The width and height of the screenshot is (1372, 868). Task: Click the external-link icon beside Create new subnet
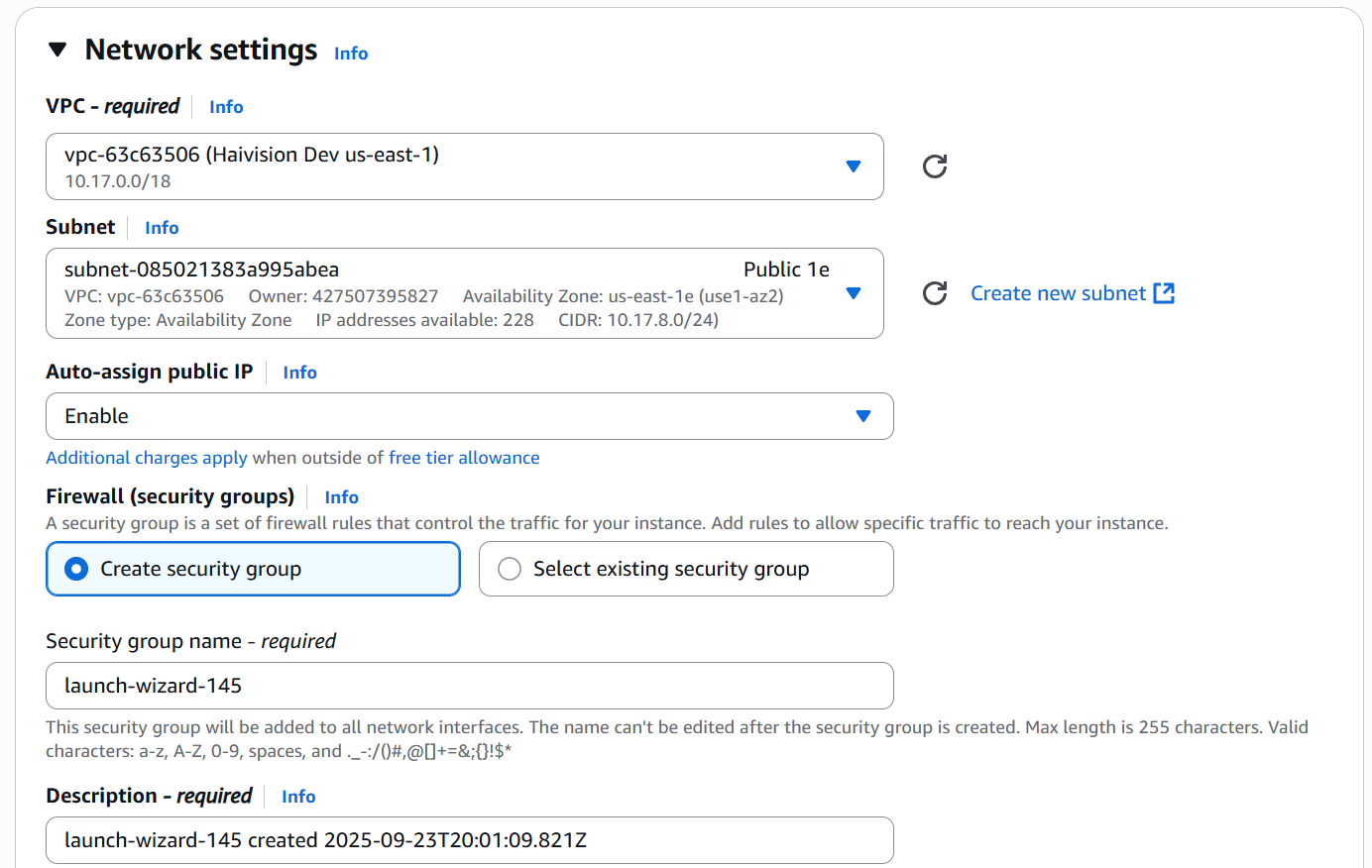pos(1166,292)
